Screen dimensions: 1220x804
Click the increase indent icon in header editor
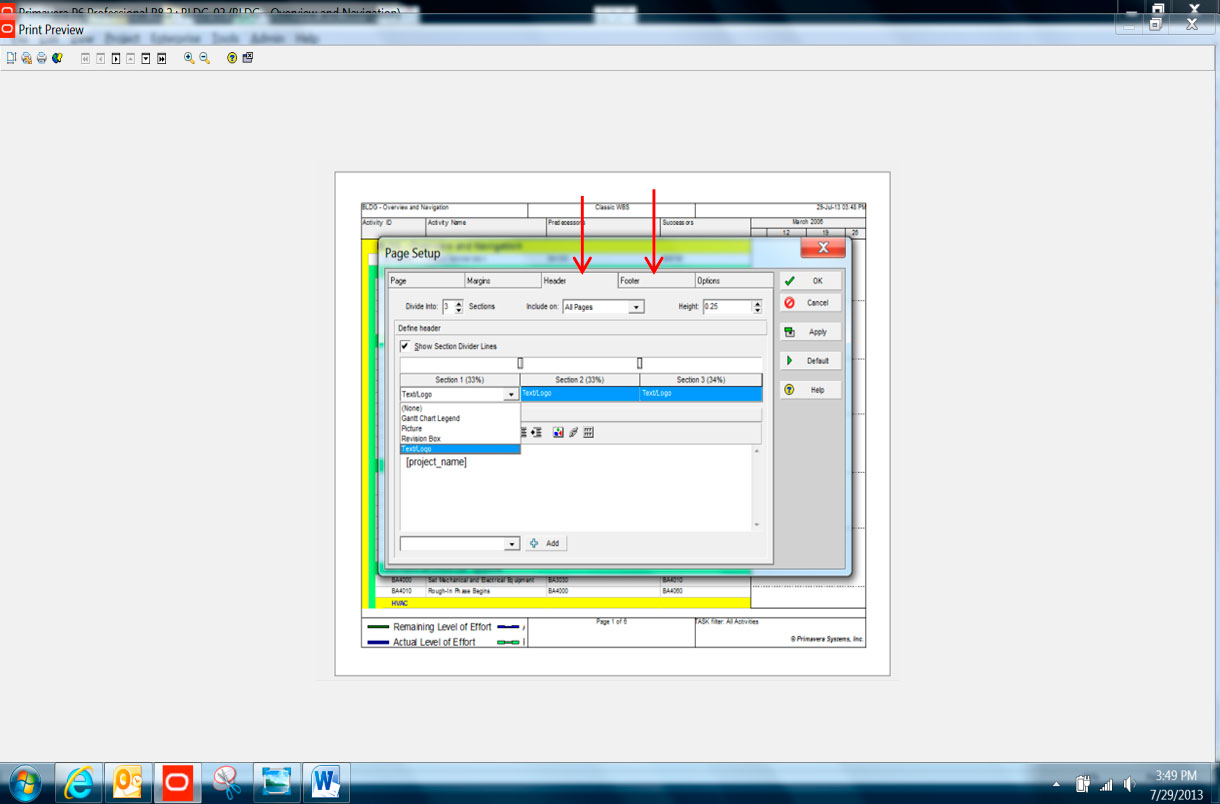537,432
